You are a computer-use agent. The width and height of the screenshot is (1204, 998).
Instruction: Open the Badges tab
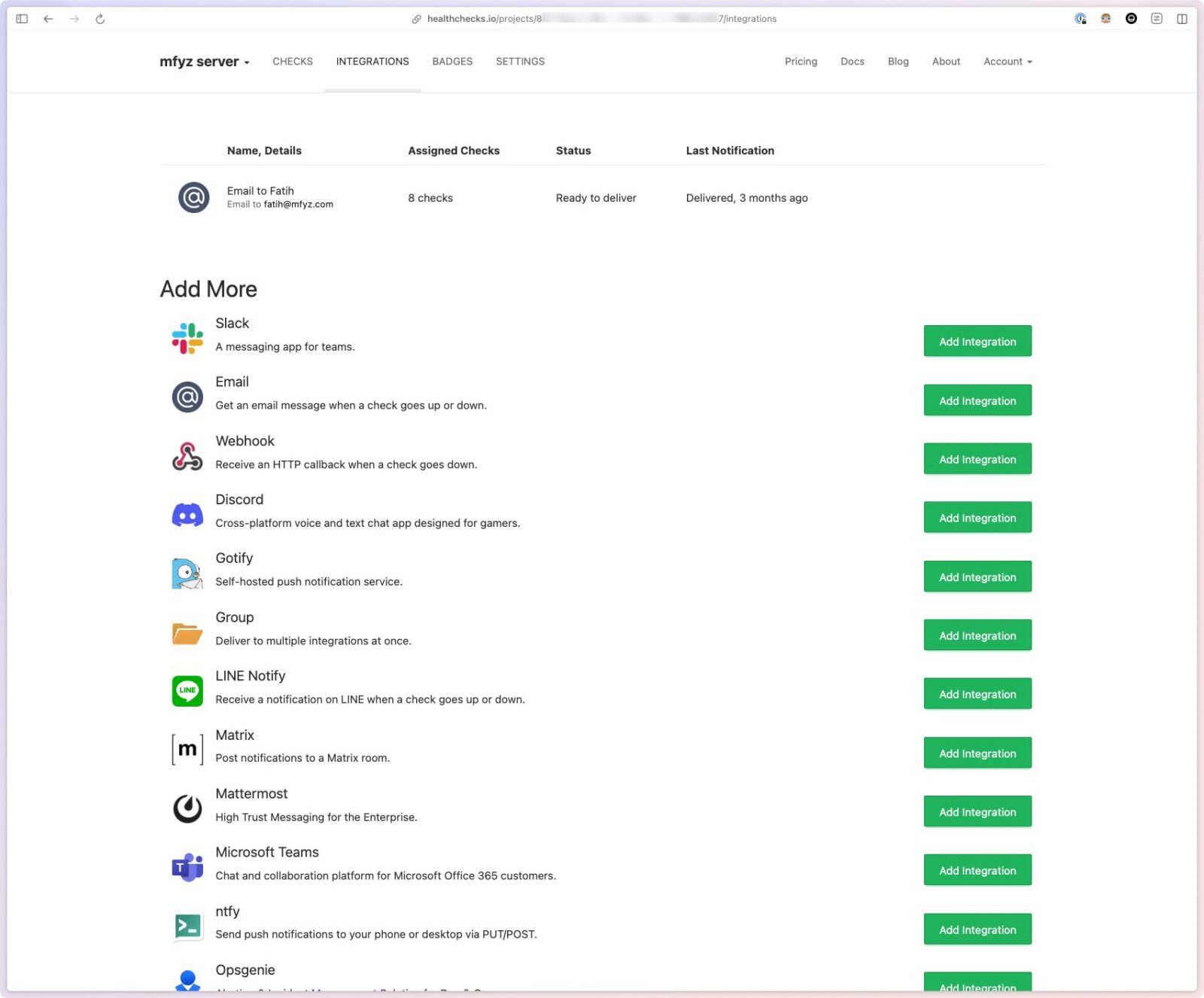pyautogui.click(x=452, y=62)
